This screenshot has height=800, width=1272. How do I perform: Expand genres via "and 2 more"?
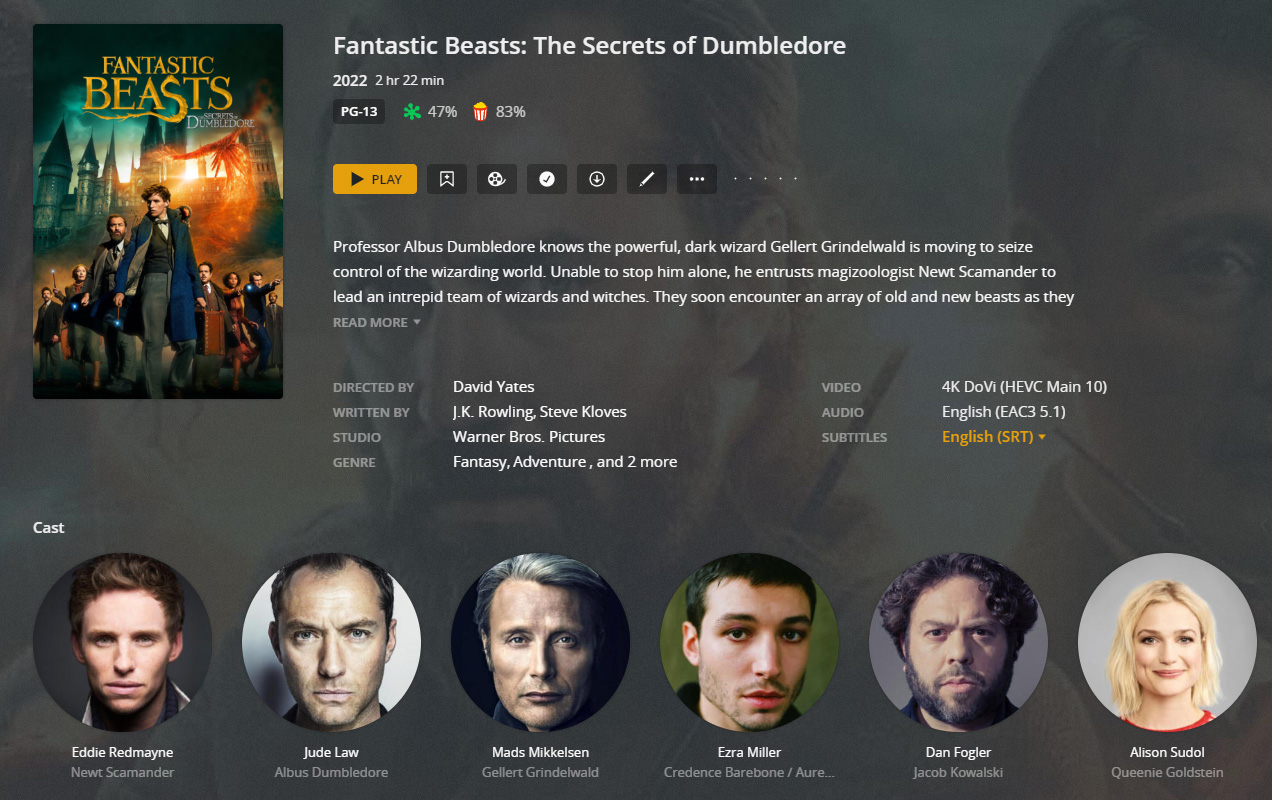tap(637, 462)
